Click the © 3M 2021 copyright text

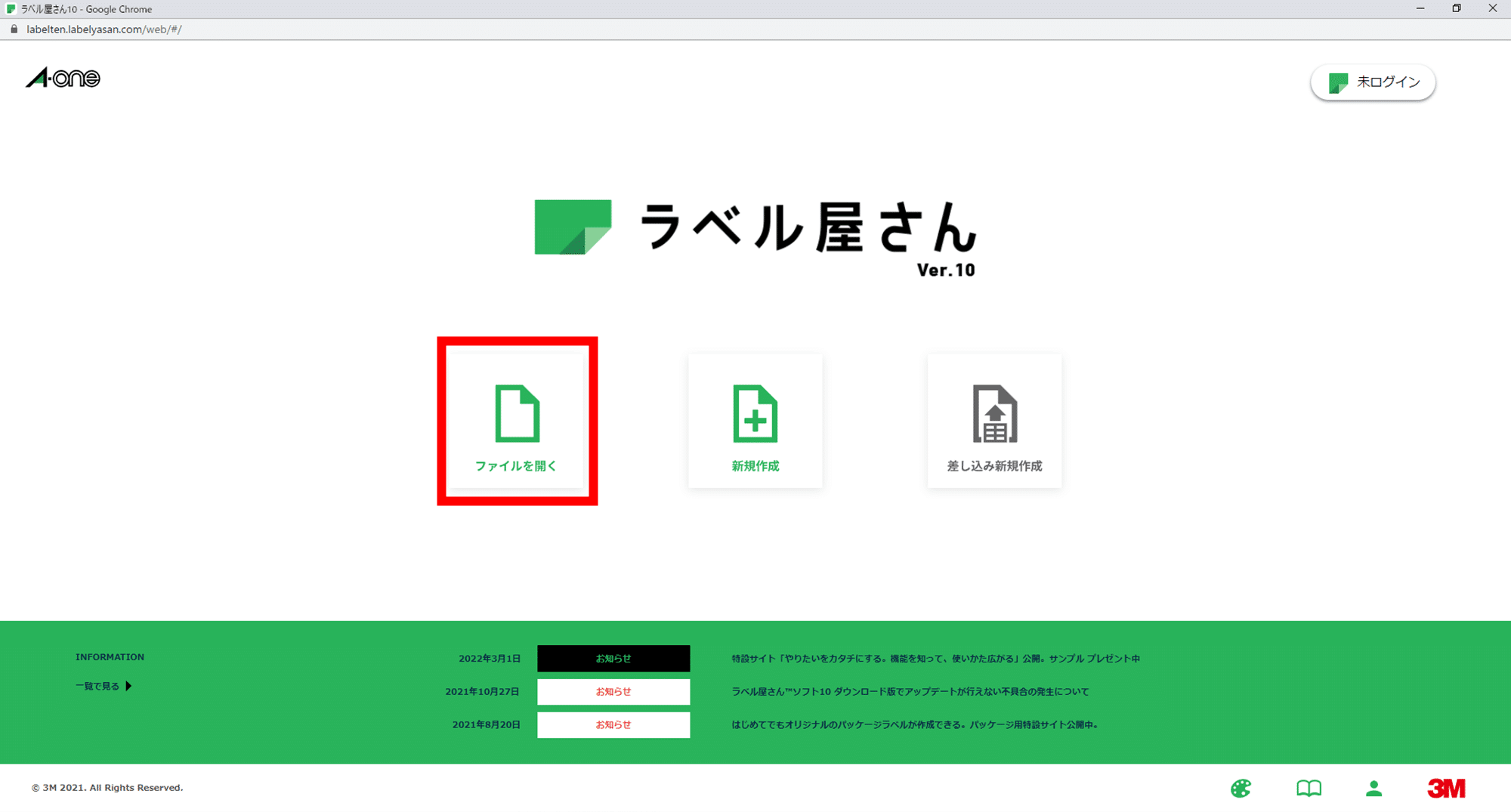pos(107,788)
